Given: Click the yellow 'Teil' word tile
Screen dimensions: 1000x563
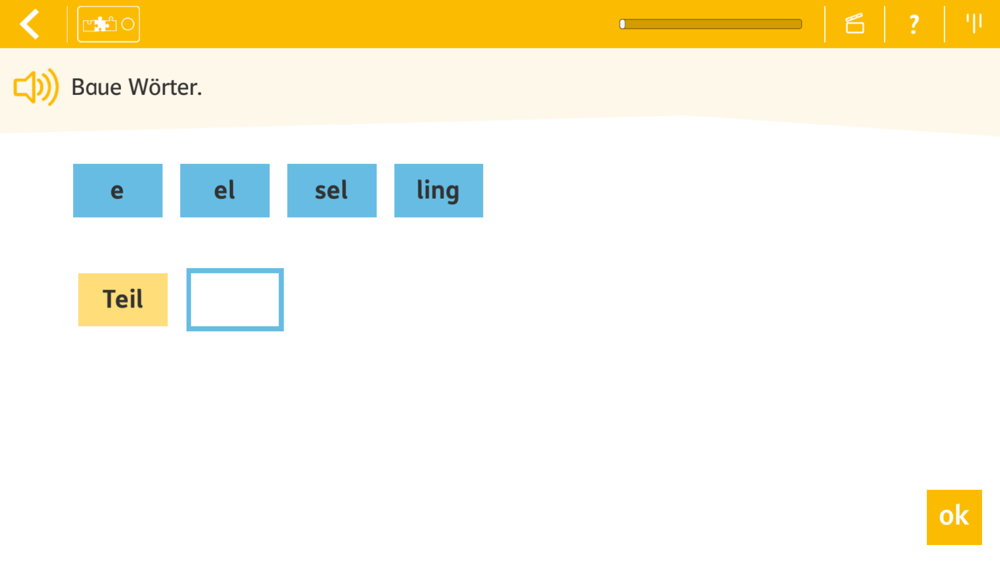Looking at the screenshot, I should (x=123, y=300).
